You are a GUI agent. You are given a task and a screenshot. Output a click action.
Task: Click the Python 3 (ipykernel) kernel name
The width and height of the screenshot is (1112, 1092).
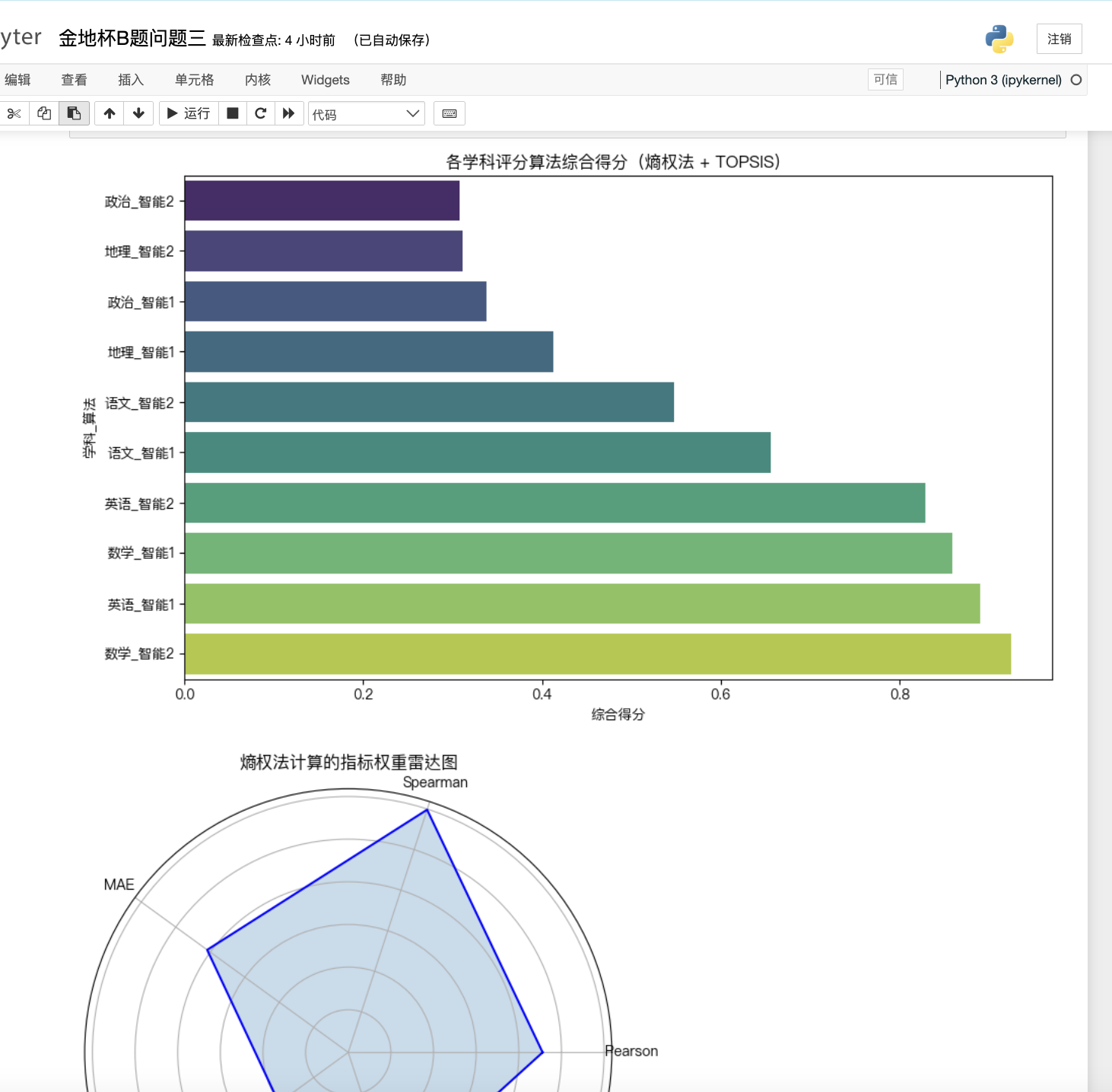tap(1003, 80)
